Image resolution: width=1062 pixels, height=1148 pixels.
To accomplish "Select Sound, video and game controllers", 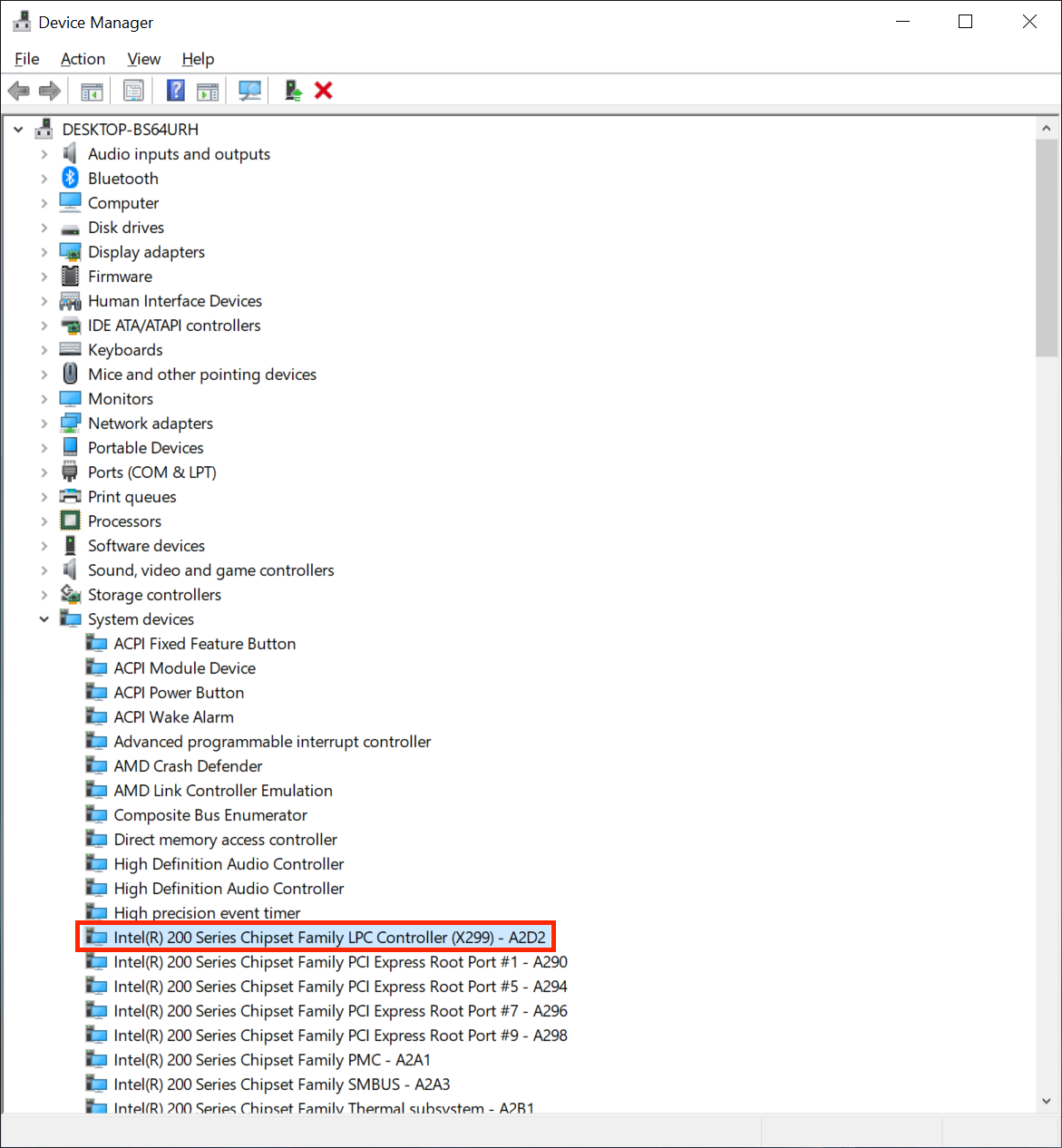I will pyautogui.click(x=210, y=570).
